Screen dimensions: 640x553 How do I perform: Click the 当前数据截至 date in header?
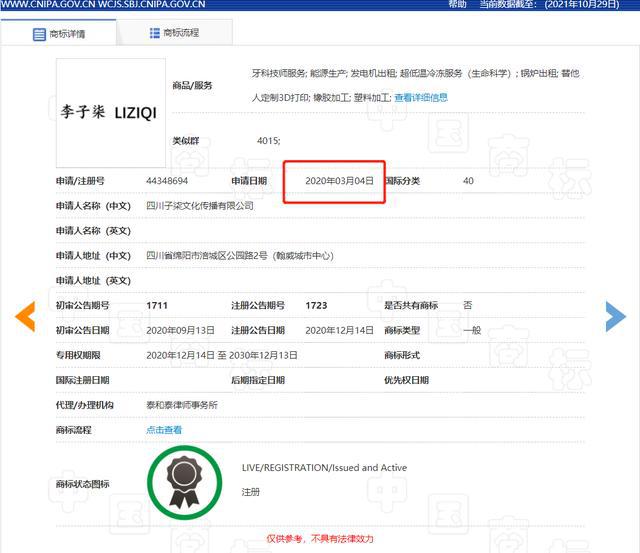coord(549,4)
